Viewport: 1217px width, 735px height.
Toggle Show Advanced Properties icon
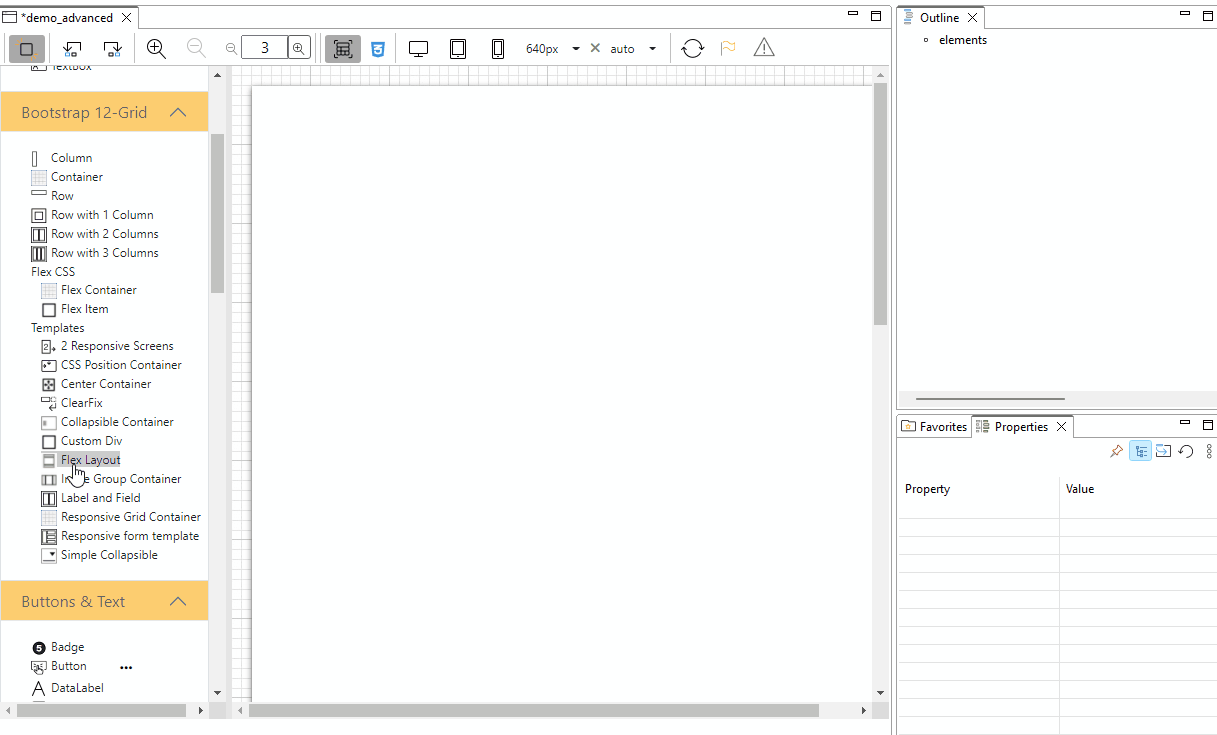click(x=1163, y=451)
